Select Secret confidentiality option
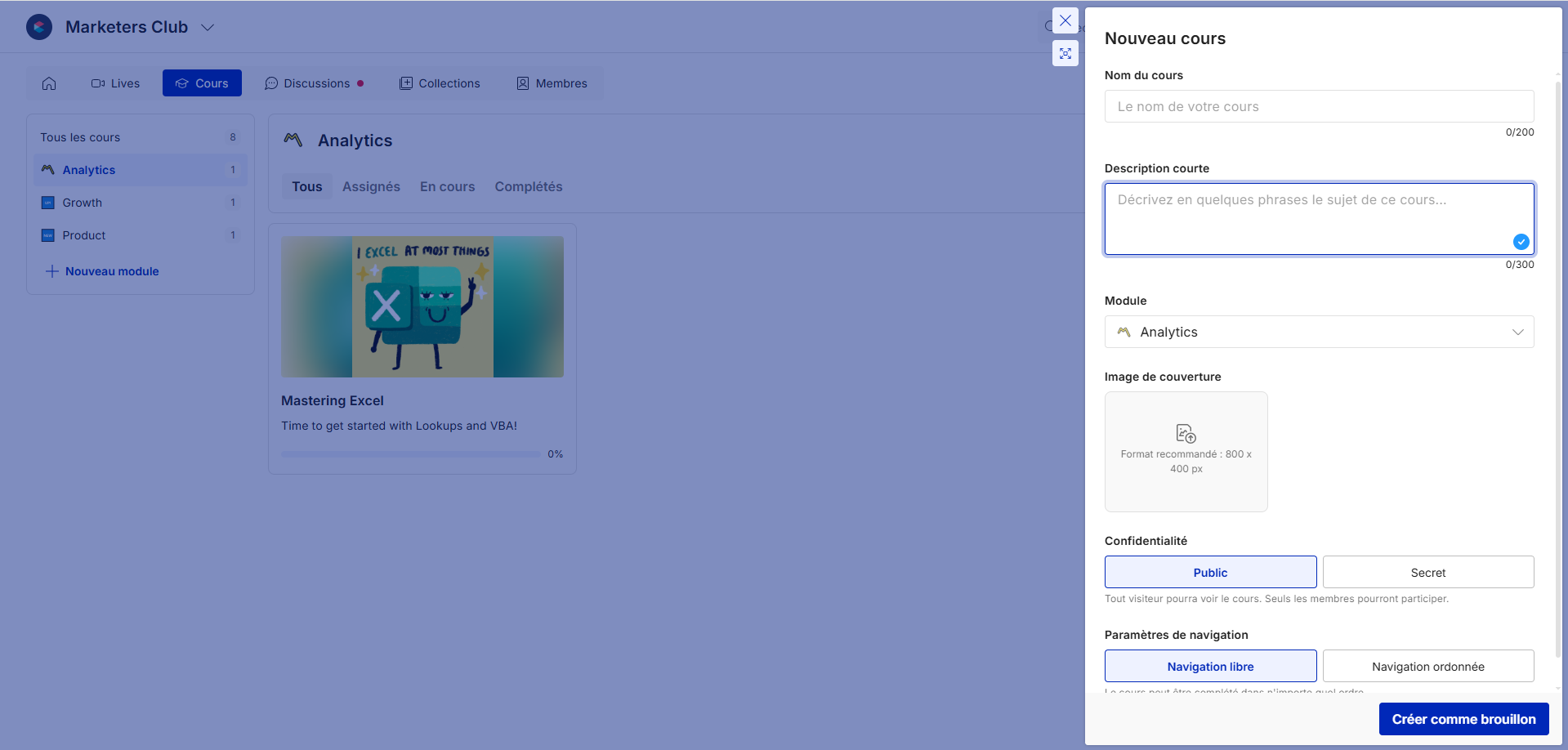 [1427, 573]
